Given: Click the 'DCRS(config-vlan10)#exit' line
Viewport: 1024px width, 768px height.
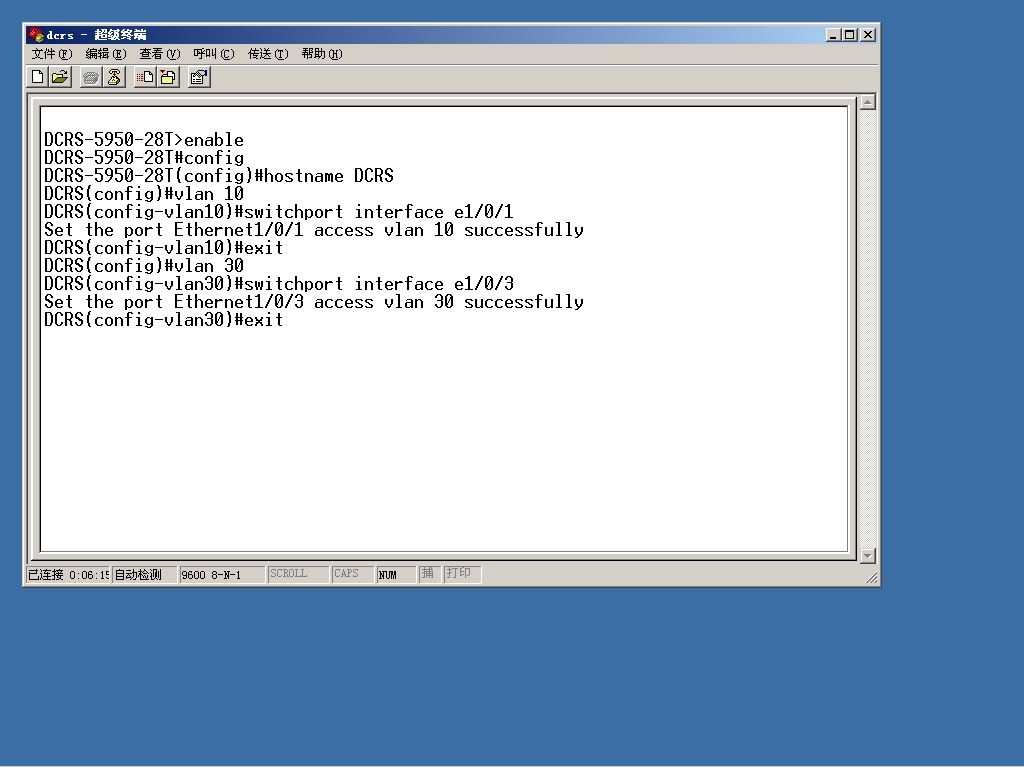Looking at the screenshot, I should click(x=163, y=248).
